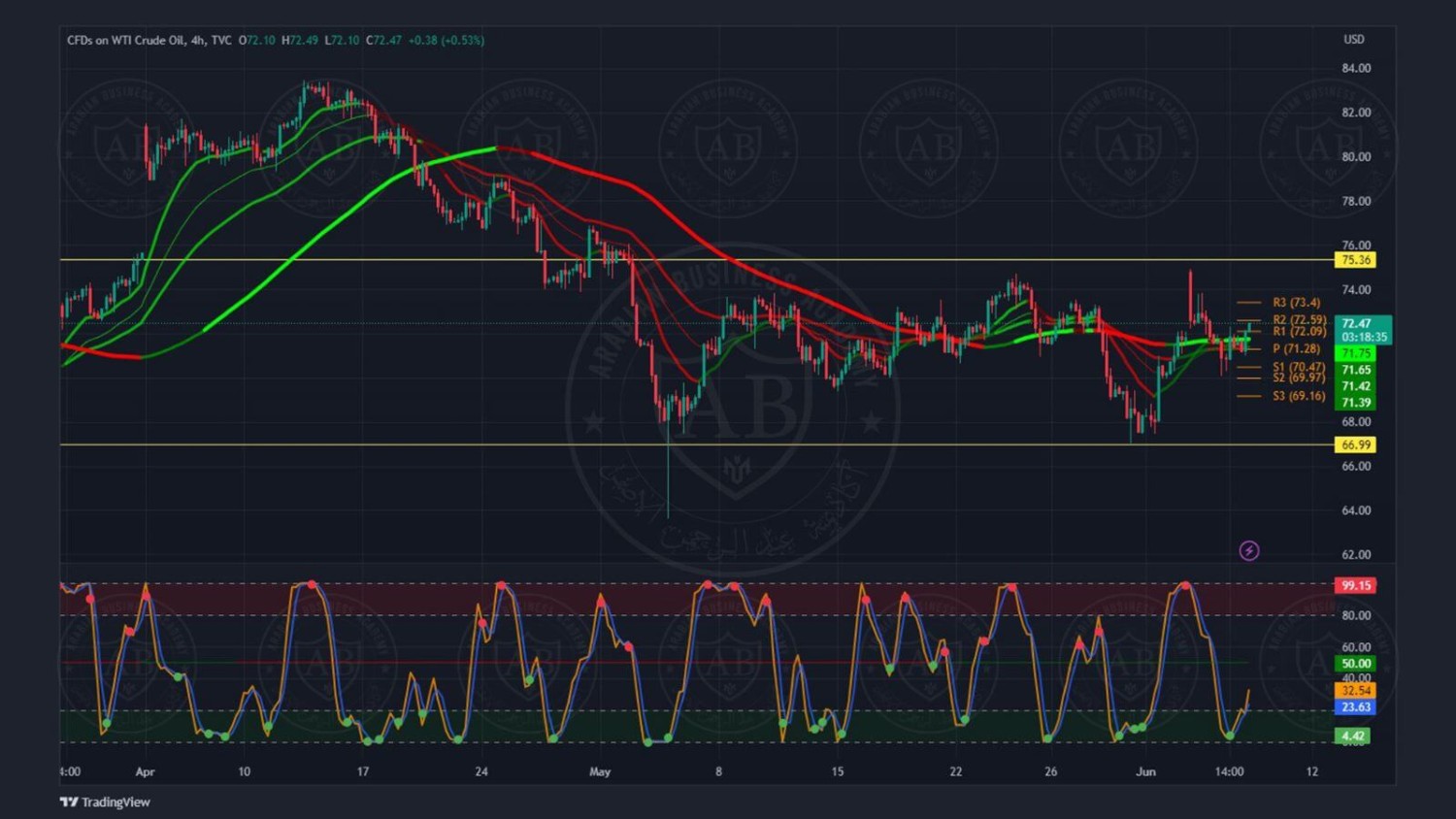Click the May label on the time axis
The height and width of the screenshot is (819, 1456).
[x=600, y=771]
